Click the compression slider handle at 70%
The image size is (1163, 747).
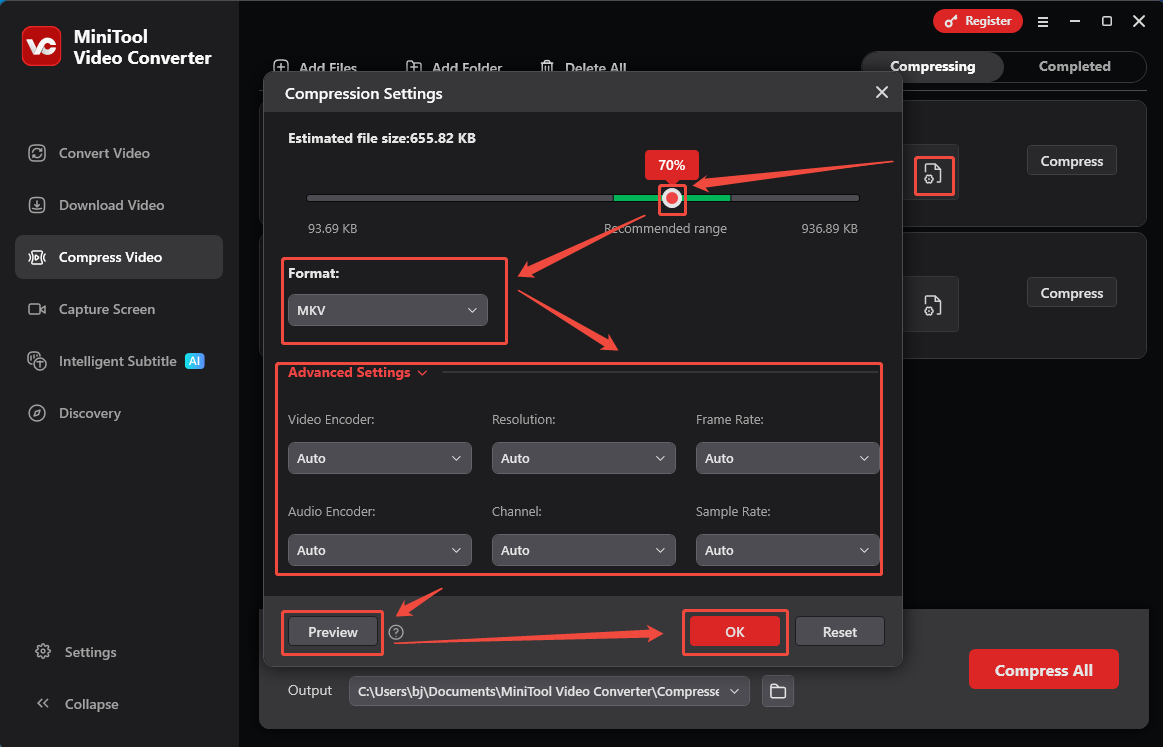(x=671, y=198)
